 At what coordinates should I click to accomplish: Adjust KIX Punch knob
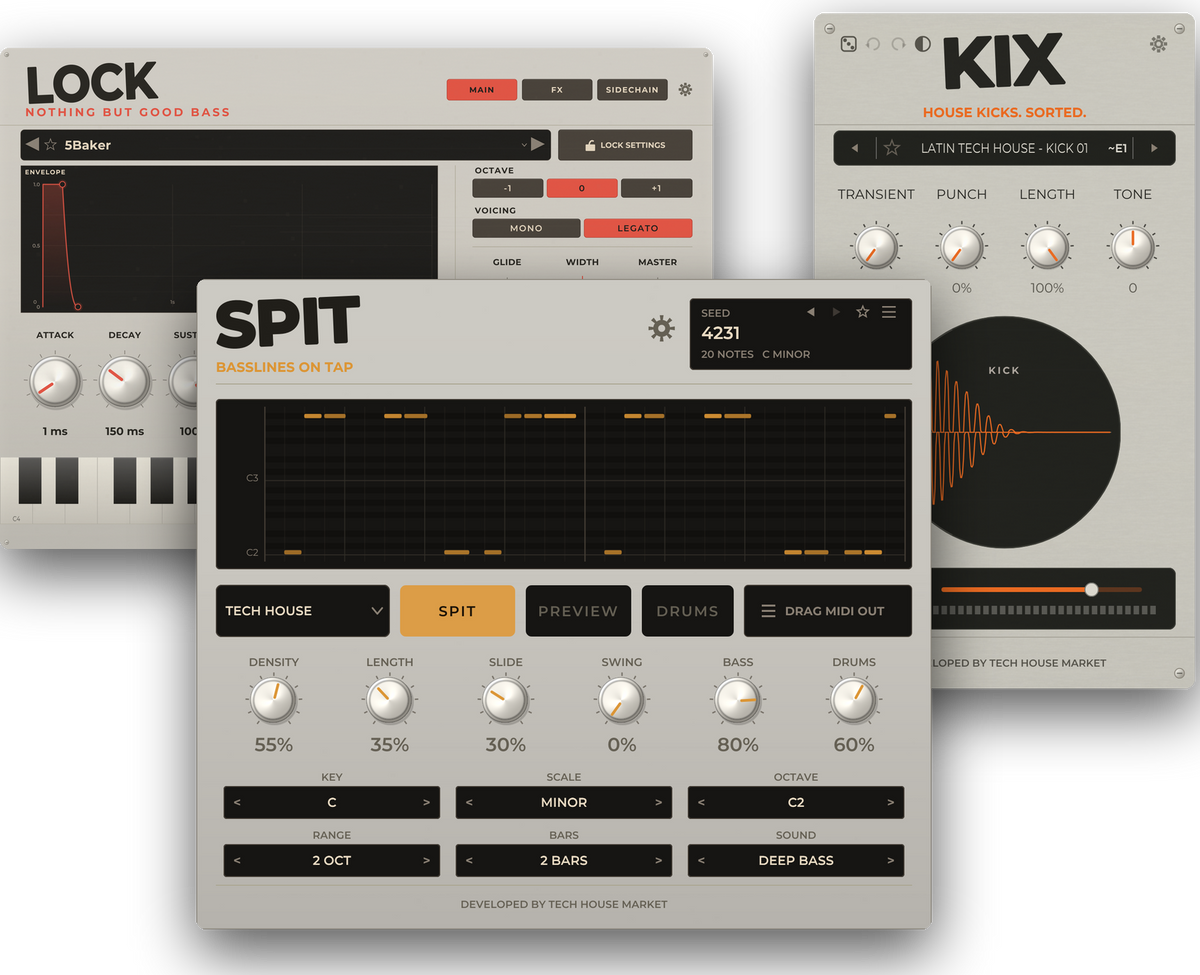pos(961,247)
